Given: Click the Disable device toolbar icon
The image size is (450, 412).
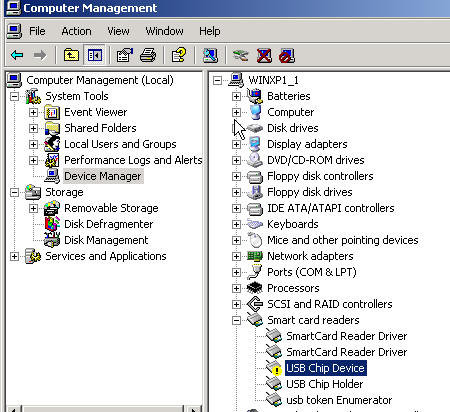Looking at the screenshot, I should click(x=287, y=55).
